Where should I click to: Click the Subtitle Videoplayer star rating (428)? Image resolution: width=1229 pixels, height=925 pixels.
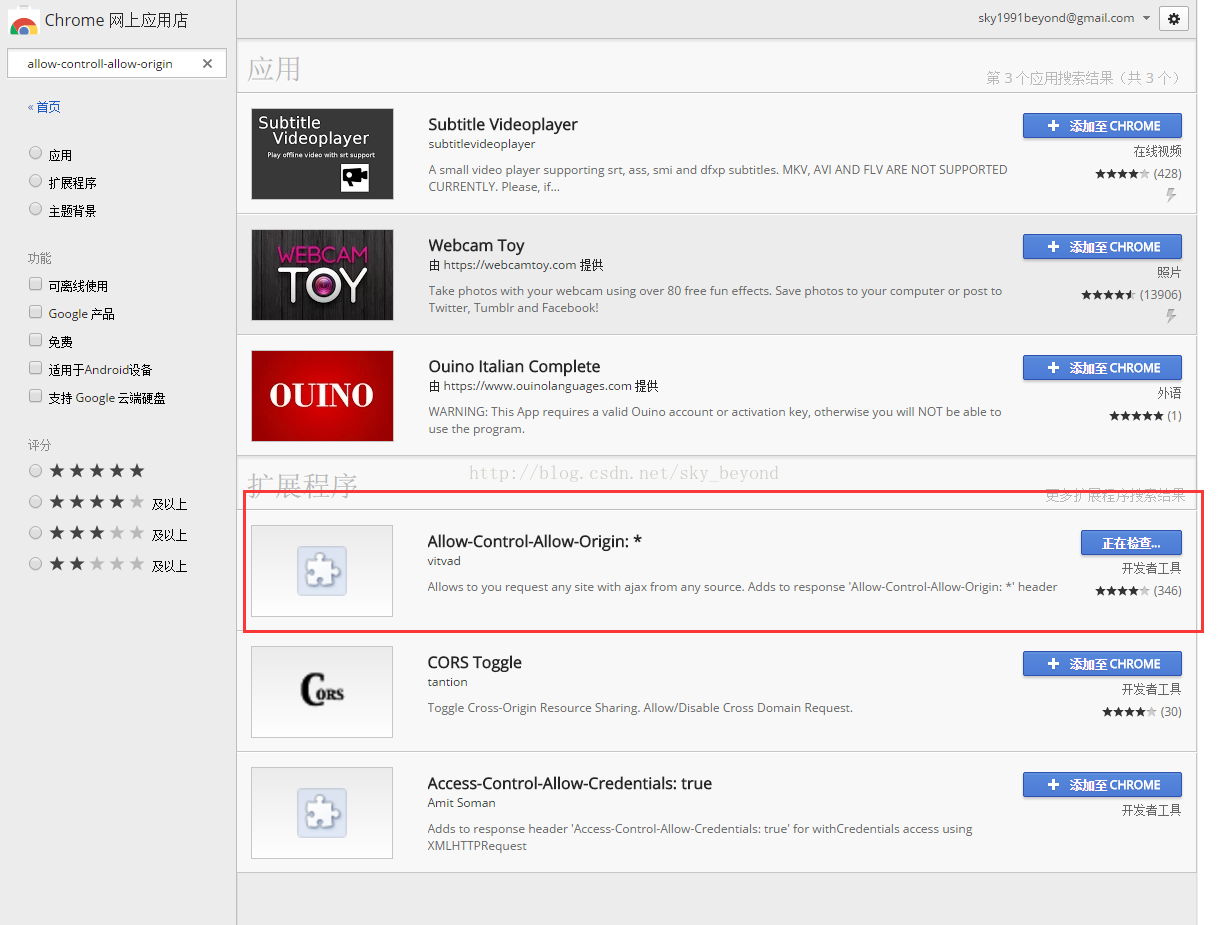click(x=1138, y=174)
